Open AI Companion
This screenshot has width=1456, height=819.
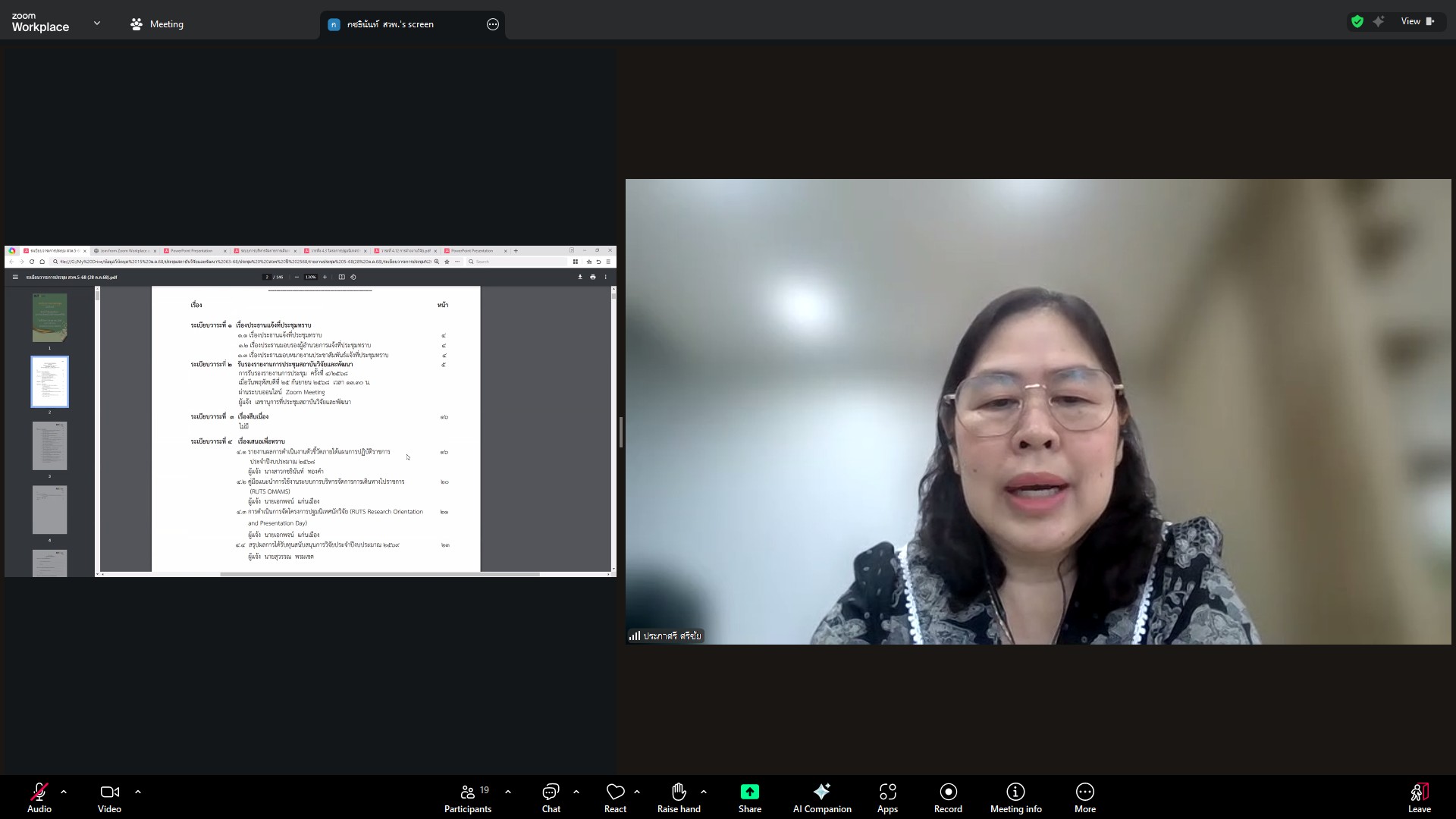[x=822, y=797]
